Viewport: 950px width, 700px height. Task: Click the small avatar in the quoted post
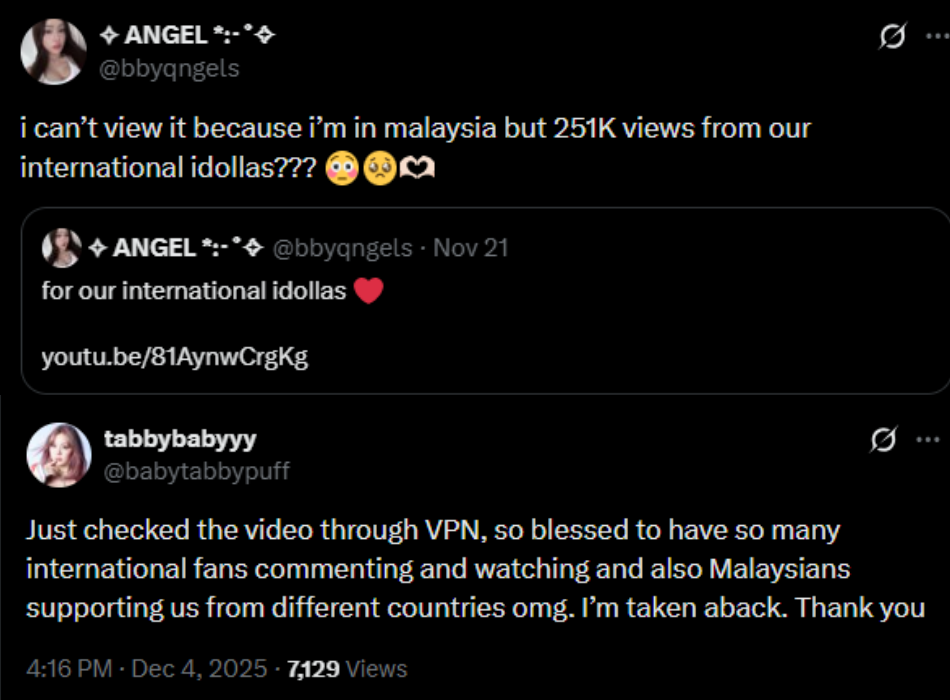point(61,248)
